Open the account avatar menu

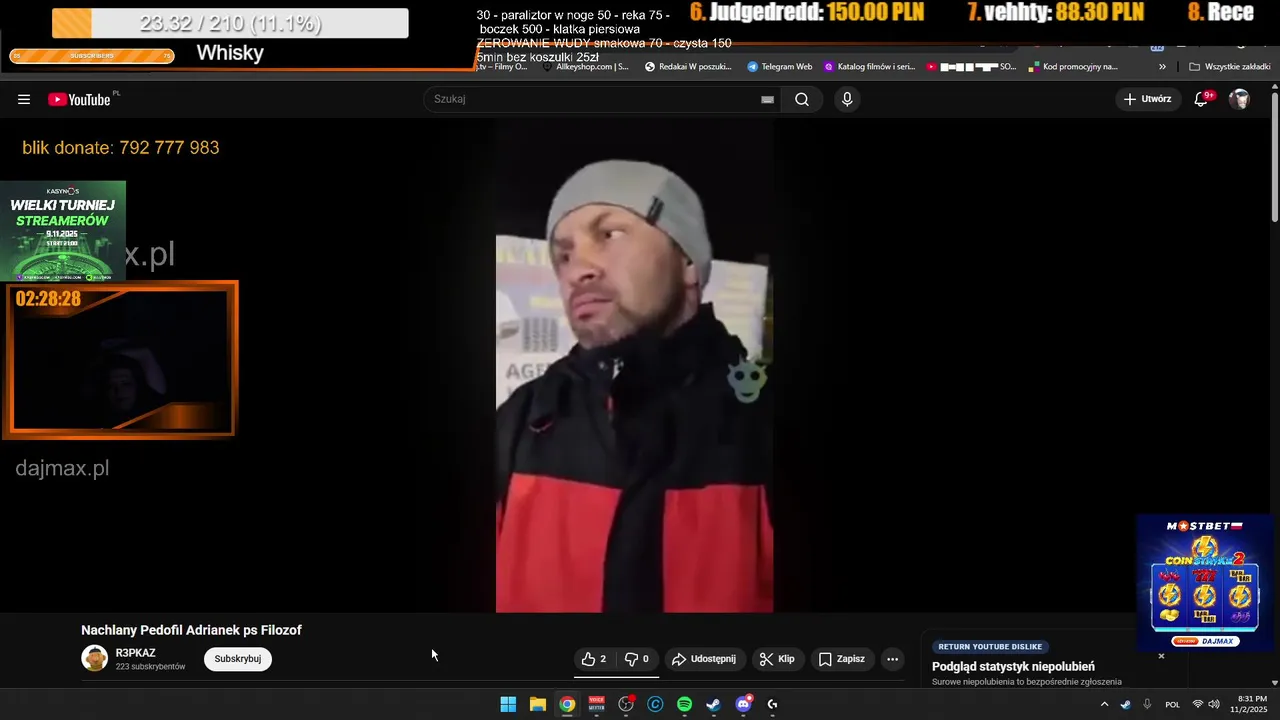click(x=1239, y=99)
